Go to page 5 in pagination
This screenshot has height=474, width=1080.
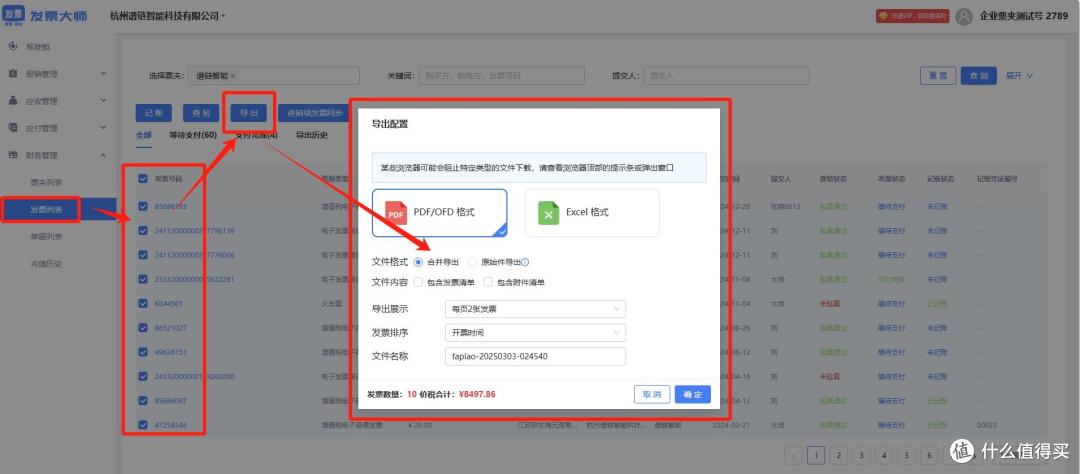906,455
